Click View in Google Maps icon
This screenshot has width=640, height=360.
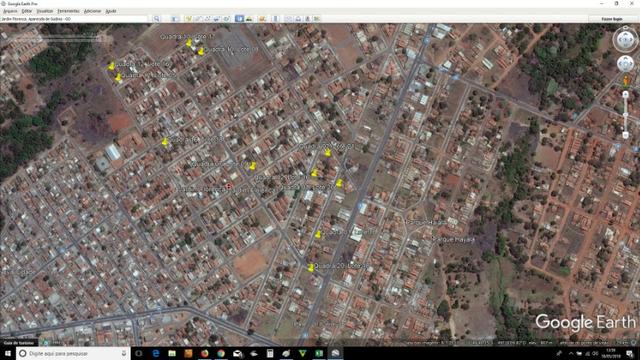click(x=317, y=19)
